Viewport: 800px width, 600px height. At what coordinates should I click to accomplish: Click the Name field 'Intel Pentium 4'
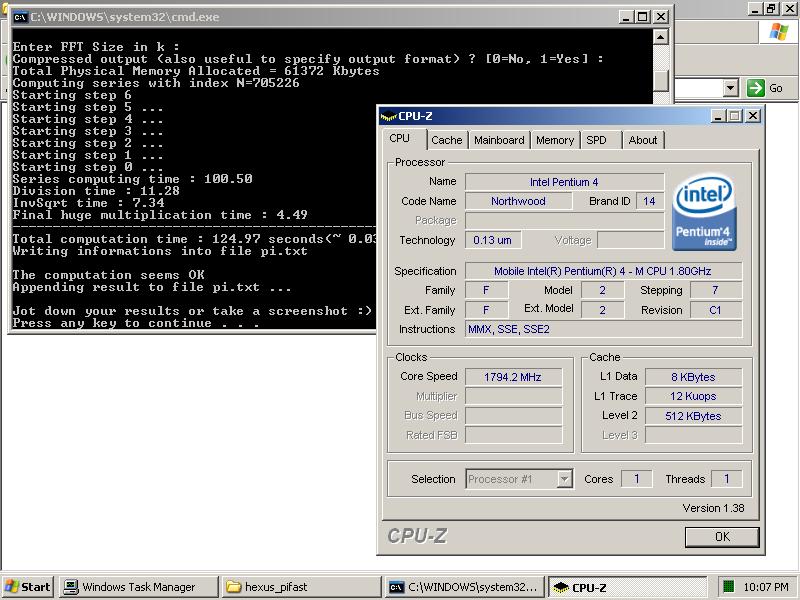point(564,182)
